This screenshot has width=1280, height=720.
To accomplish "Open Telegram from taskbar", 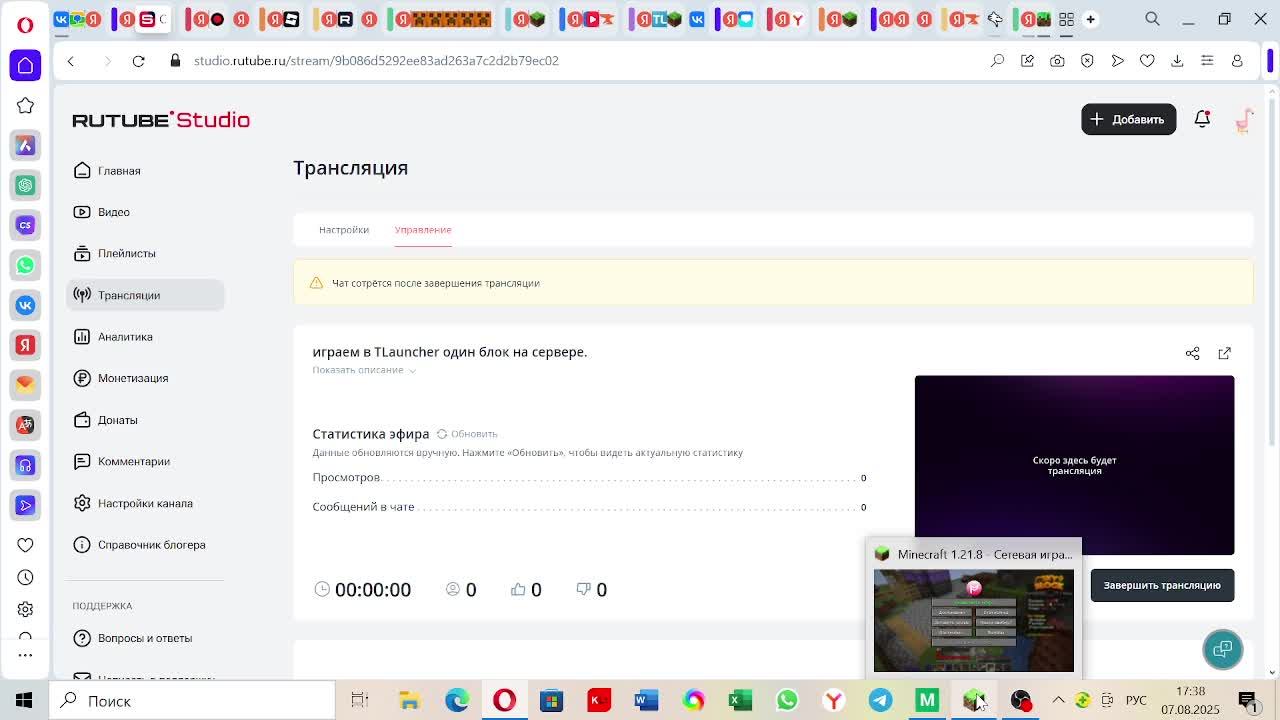I will (880, 701).
